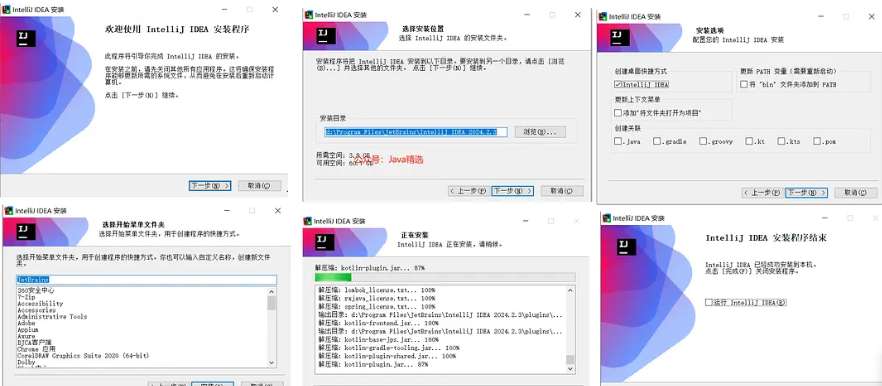
Task: Close the 正在安装 installer window
Action: click(x=577, y=221)
